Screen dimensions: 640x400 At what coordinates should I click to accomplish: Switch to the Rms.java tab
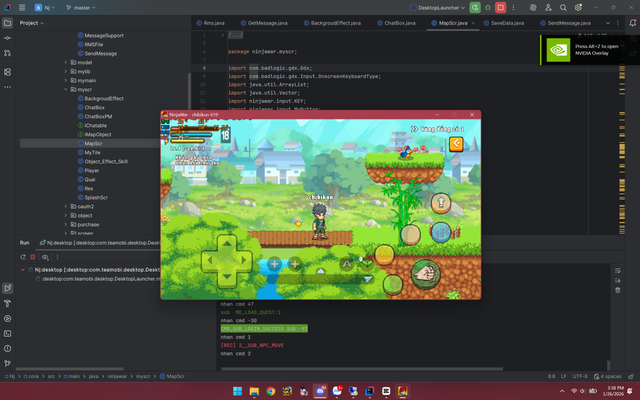[x=211, y=23]
